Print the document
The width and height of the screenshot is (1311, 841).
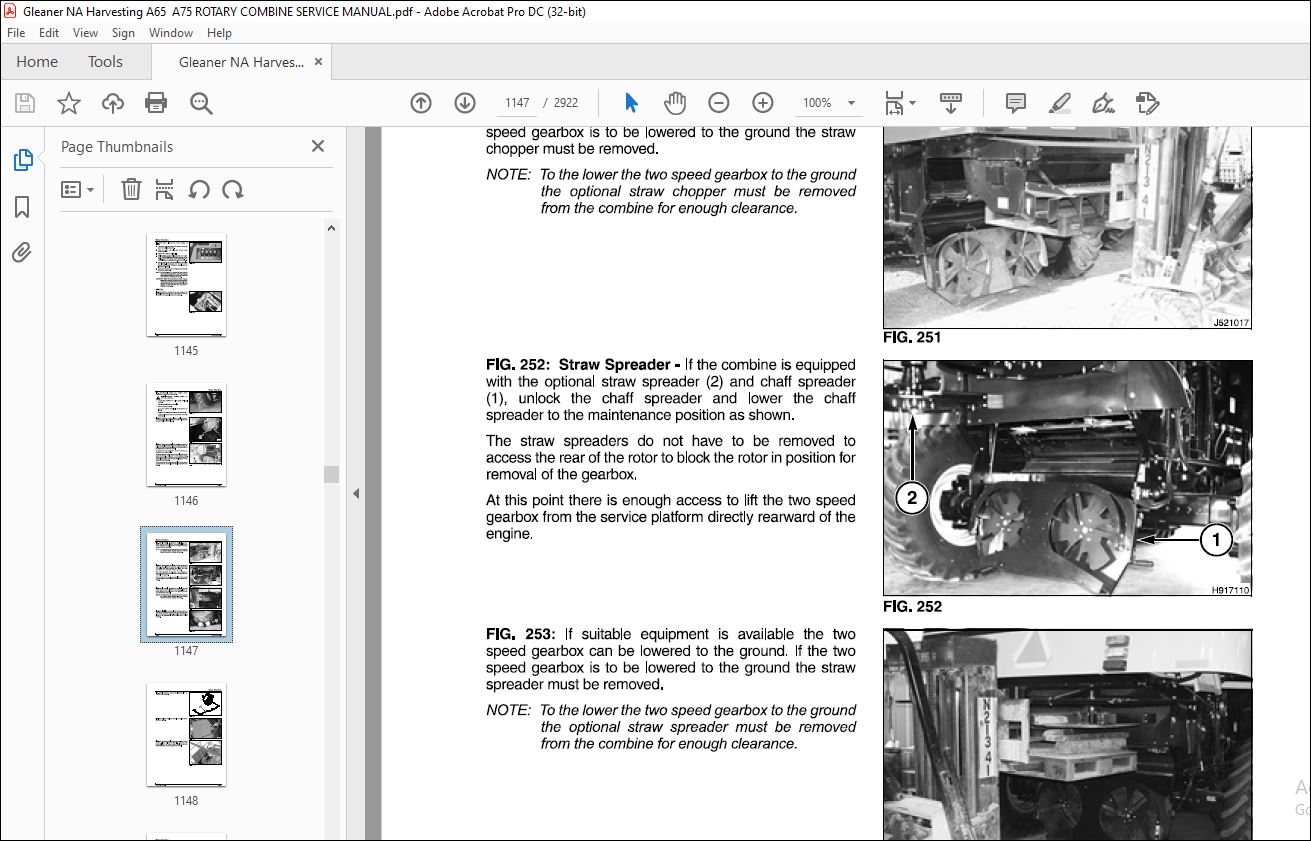point(156,103)
